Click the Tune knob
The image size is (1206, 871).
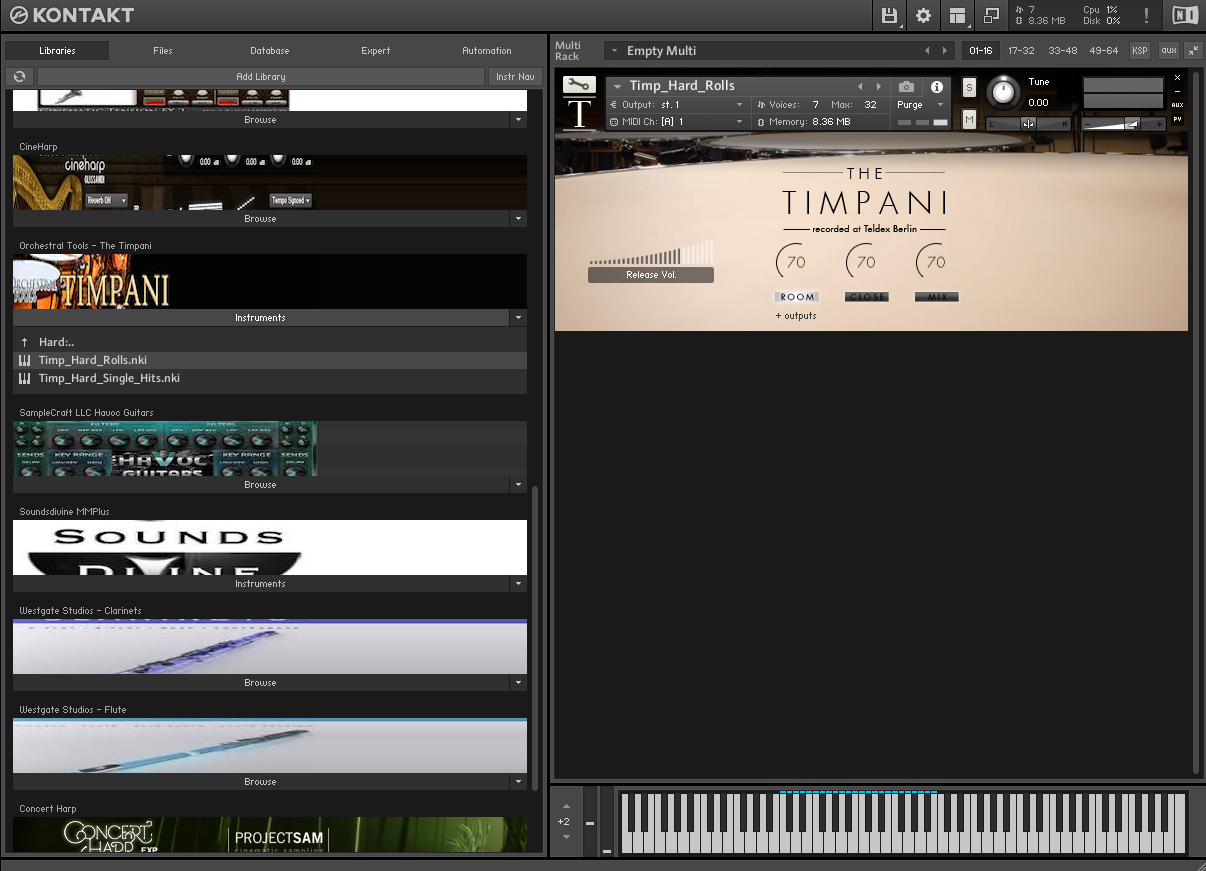[x=1003, y=93]
